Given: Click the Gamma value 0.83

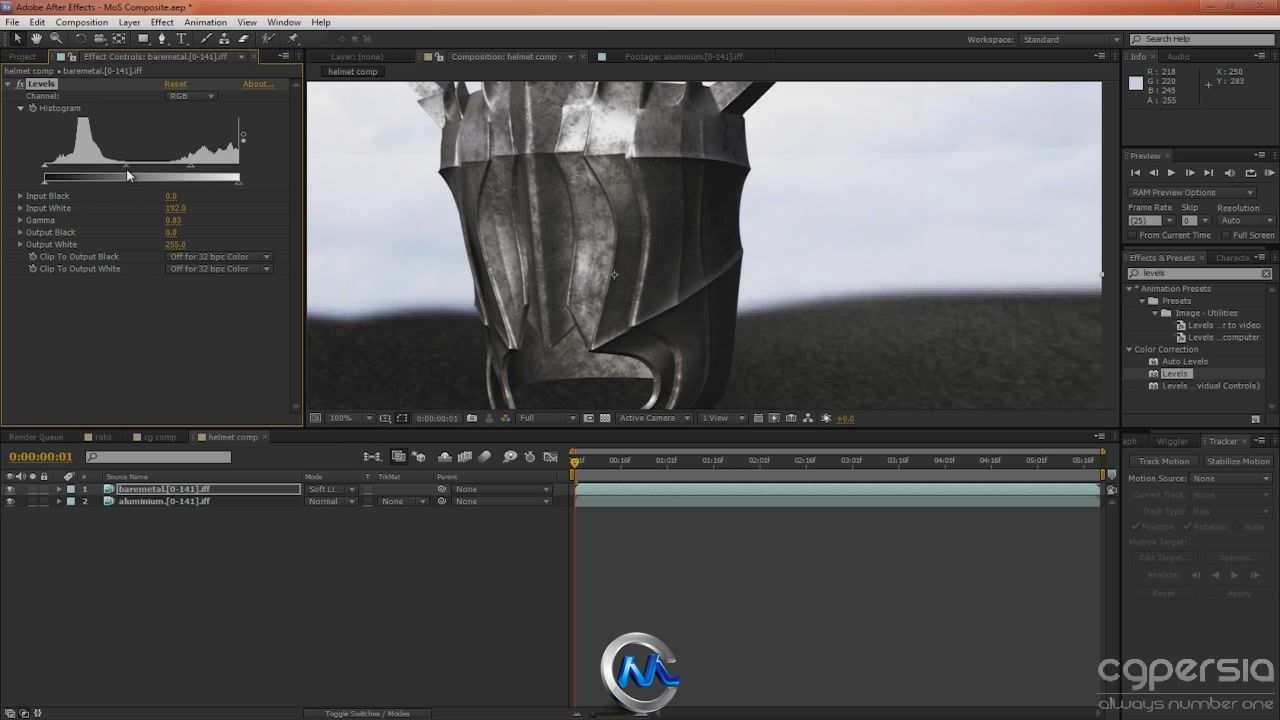Looking at the screenshot, I should pos(173,220).
